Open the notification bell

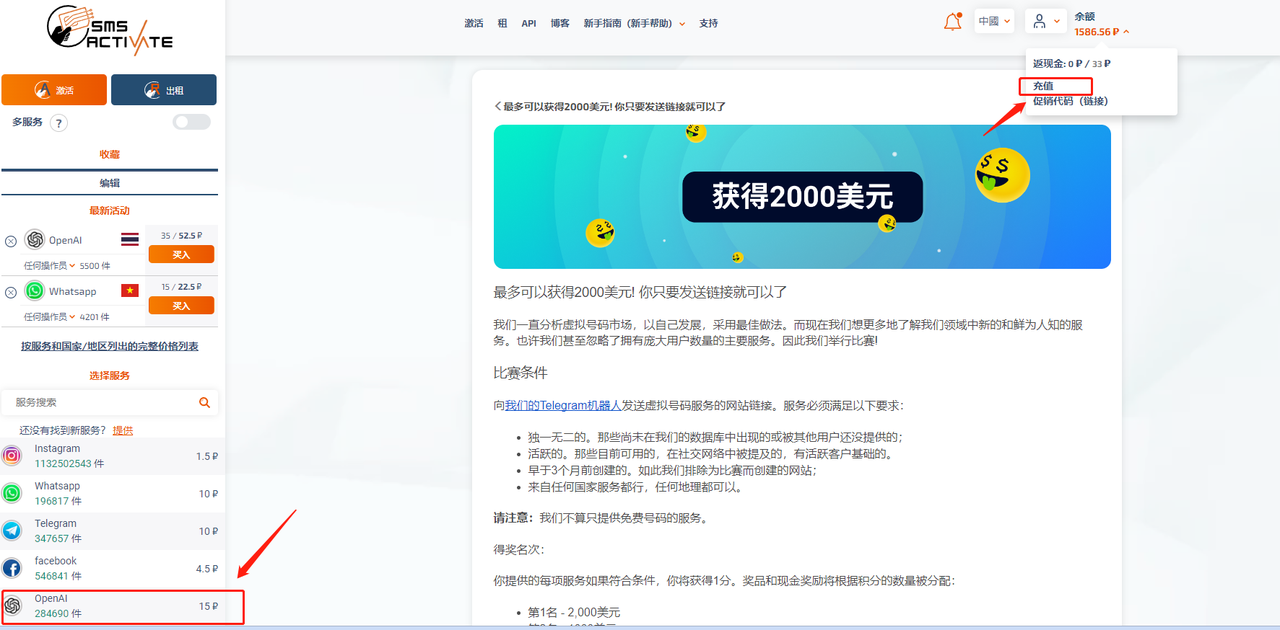(952, 22)
